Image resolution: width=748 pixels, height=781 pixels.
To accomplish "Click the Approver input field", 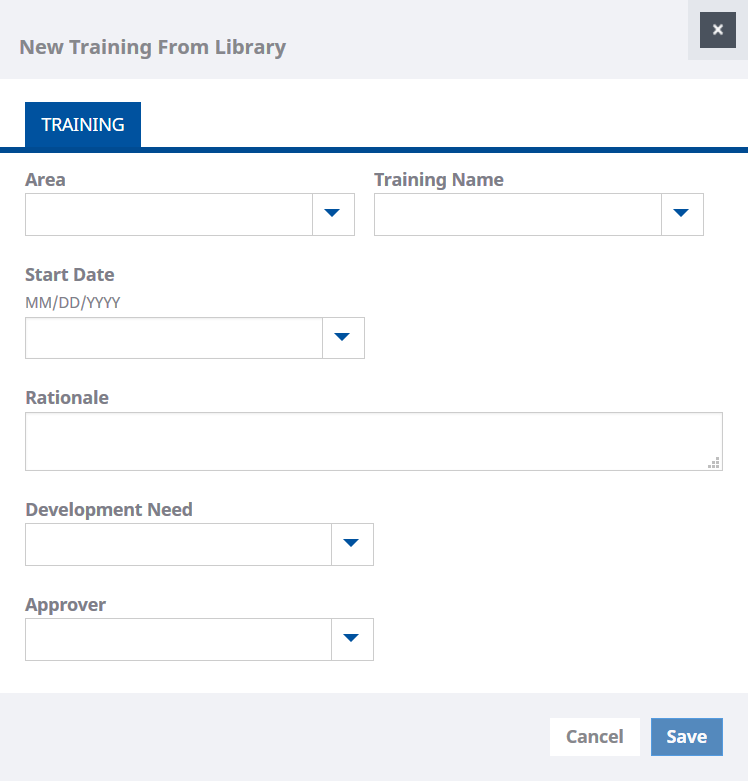I will pos(177,639).
